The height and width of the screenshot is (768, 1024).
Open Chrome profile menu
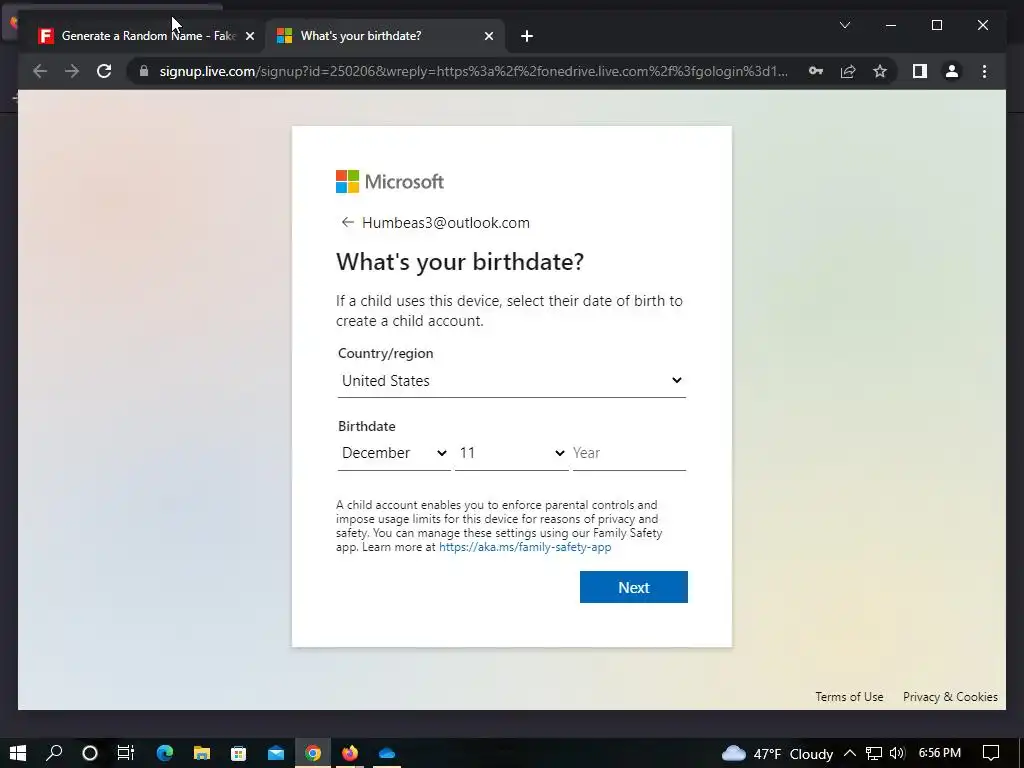[952, 71]
